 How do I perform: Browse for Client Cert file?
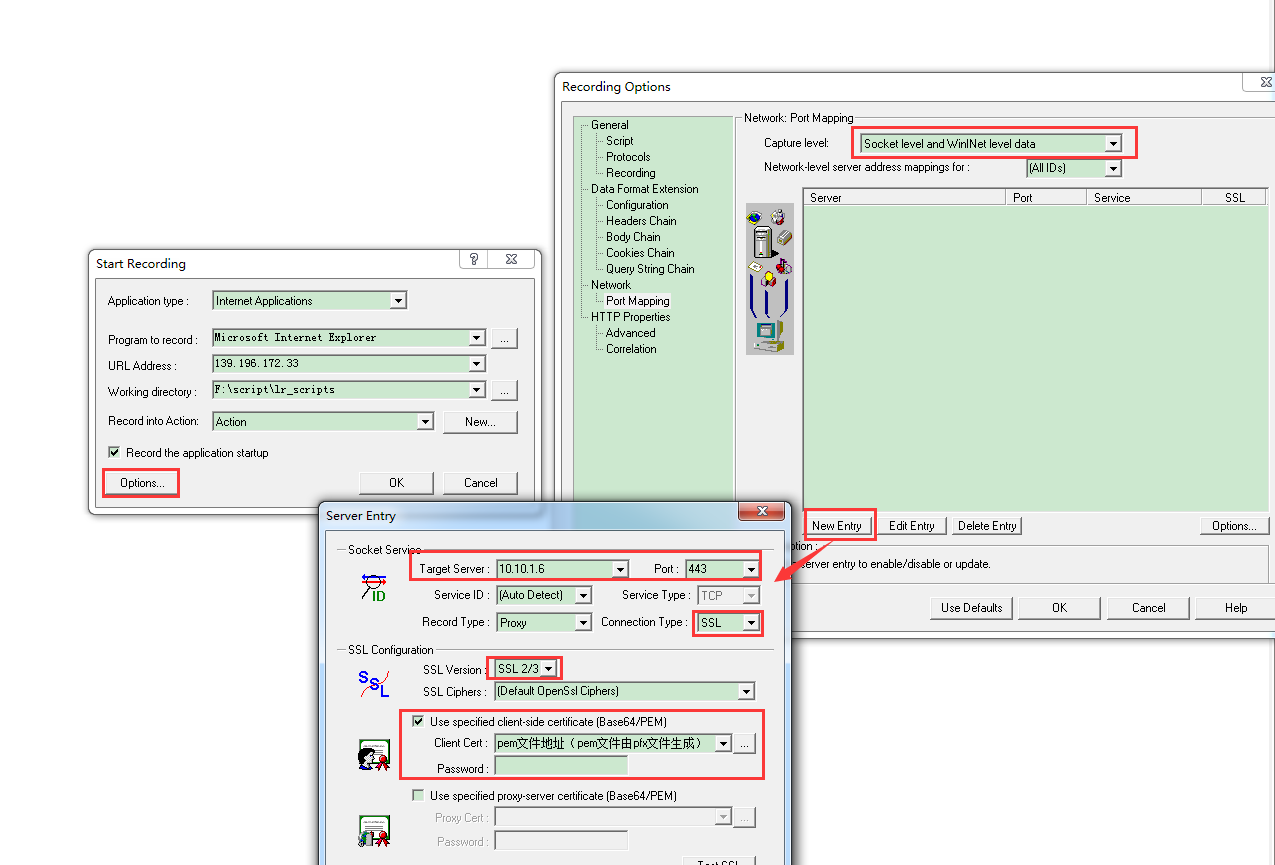[745, 743]
